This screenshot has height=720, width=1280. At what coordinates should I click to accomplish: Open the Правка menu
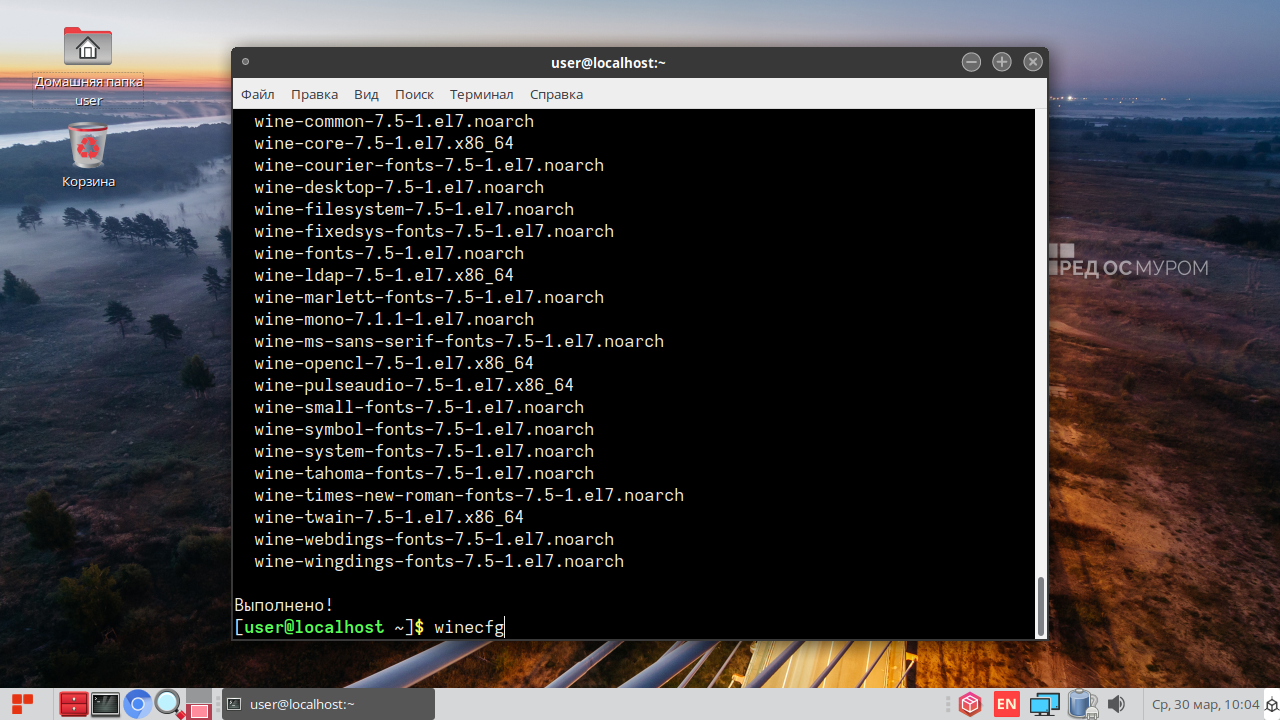[x=314, y=94]
